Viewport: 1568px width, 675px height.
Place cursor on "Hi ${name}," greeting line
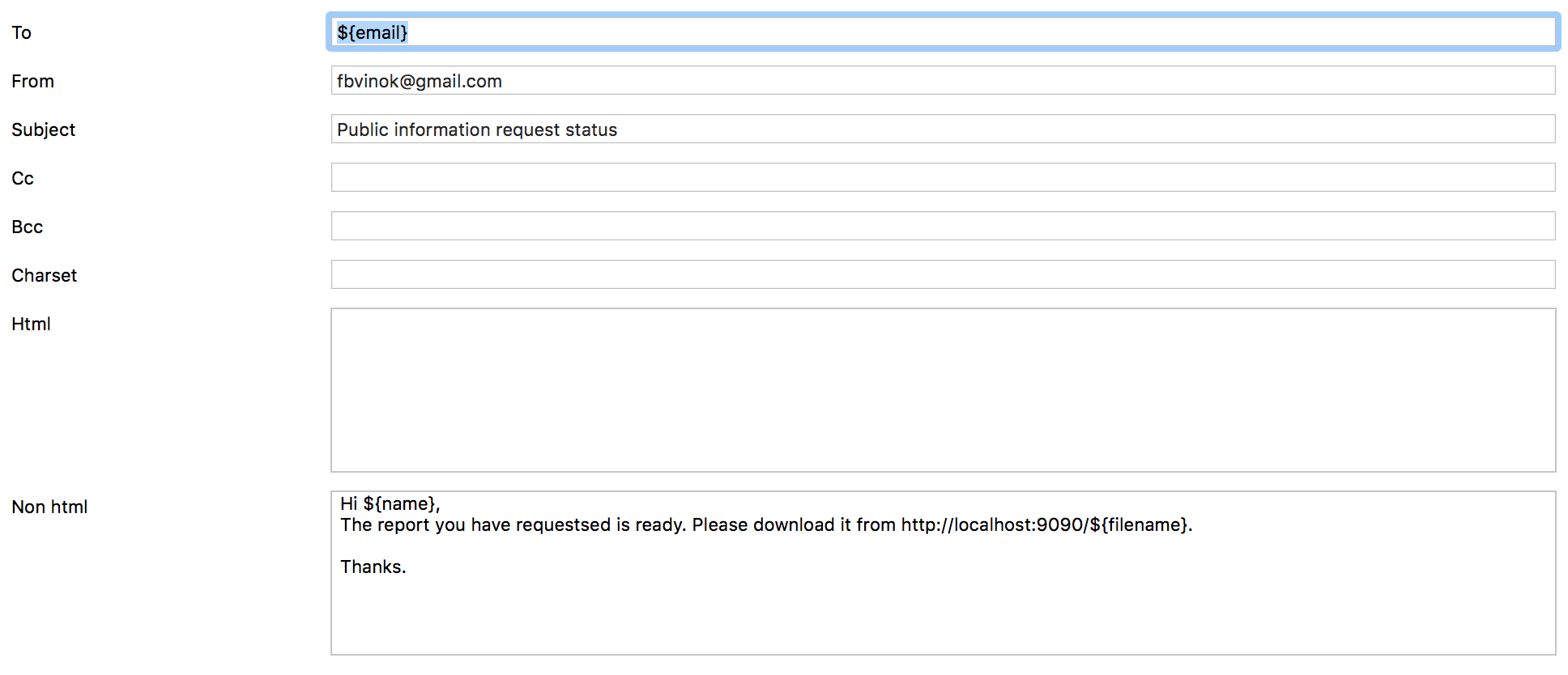[390, 504]
